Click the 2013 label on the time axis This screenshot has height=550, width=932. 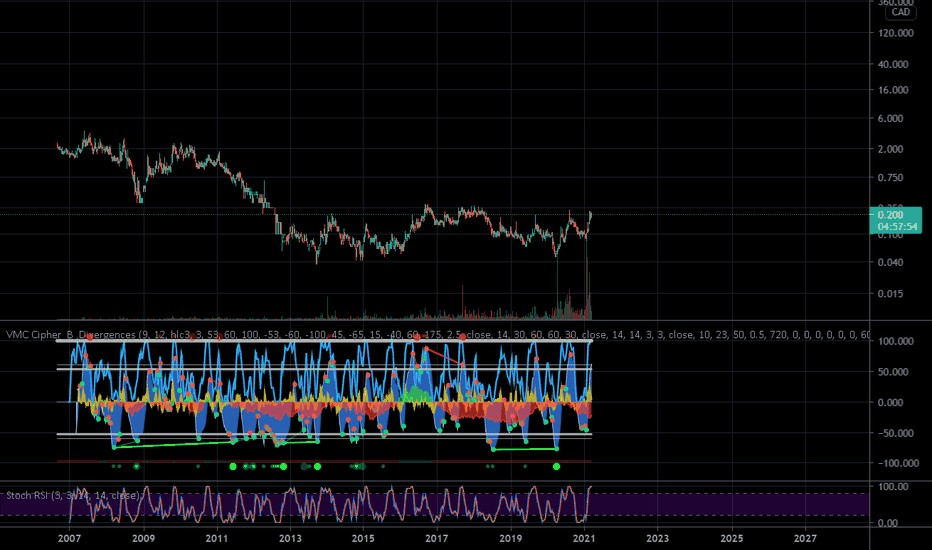[x=290, y=538]
